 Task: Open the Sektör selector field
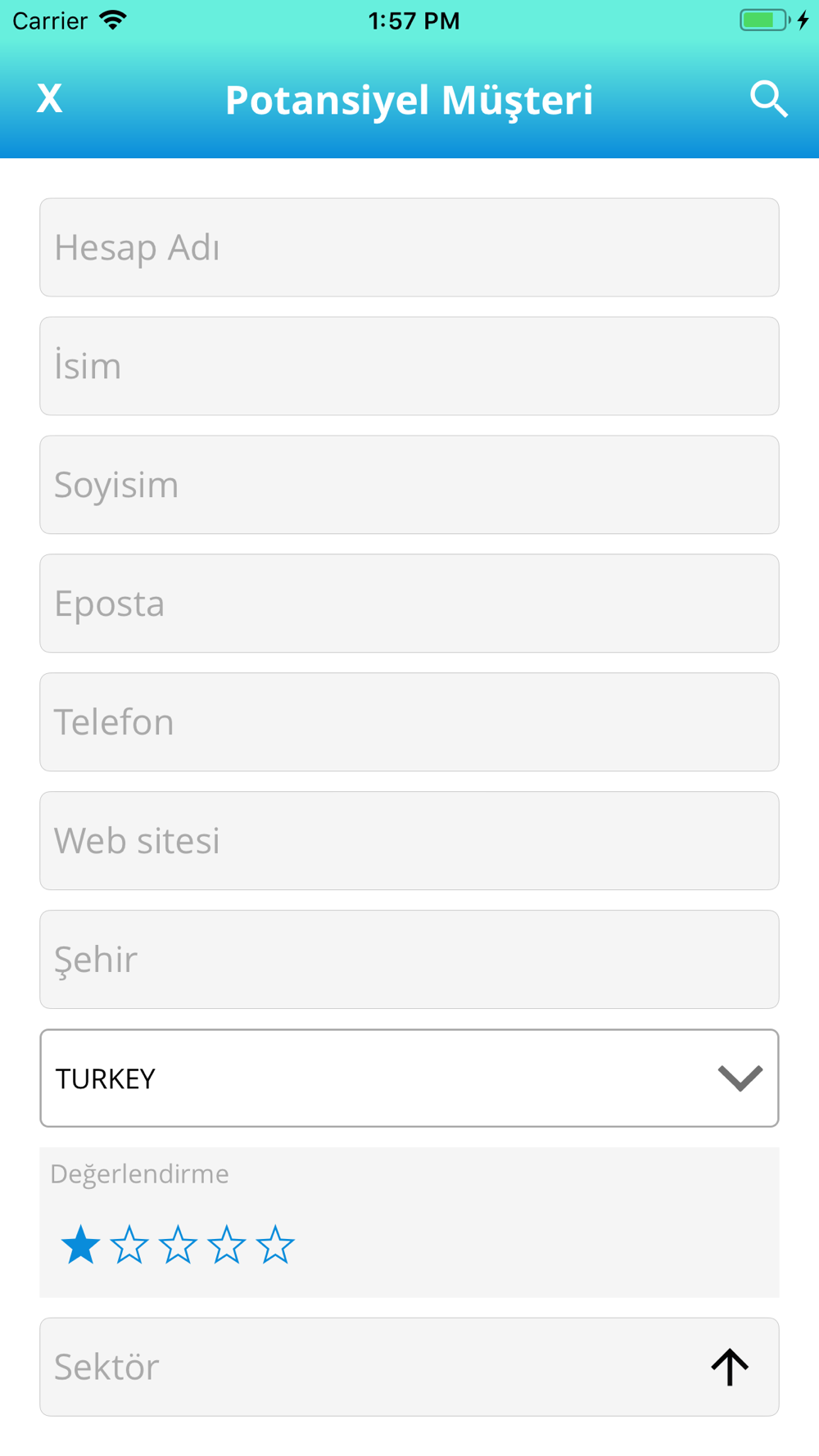coord(409,1367)
